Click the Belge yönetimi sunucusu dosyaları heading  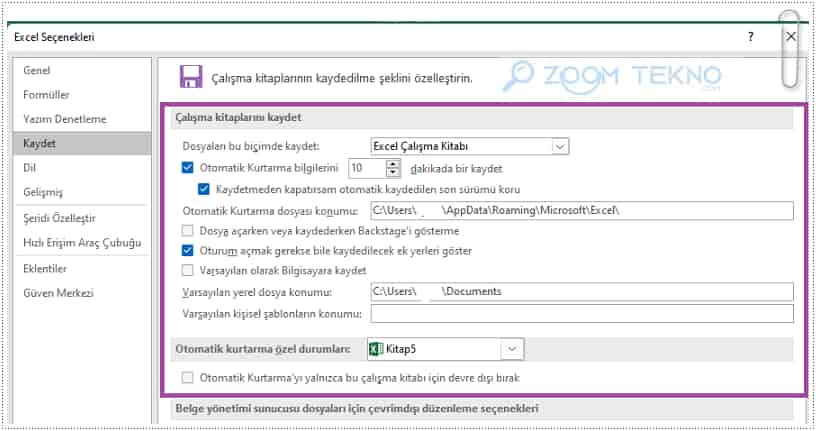(x=357, y=409)
